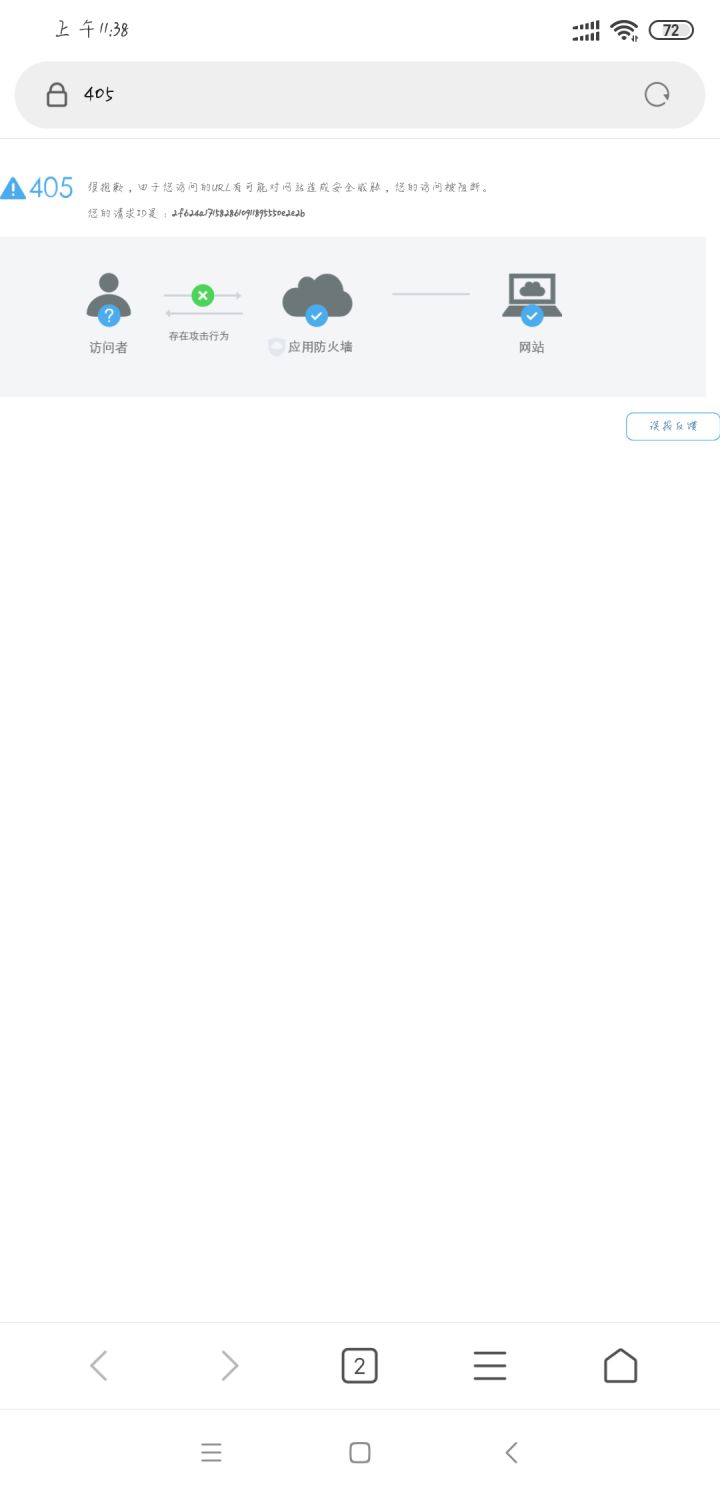Tap the address bar showing 405
The image size is (720, 1496).
pos(360,95)
